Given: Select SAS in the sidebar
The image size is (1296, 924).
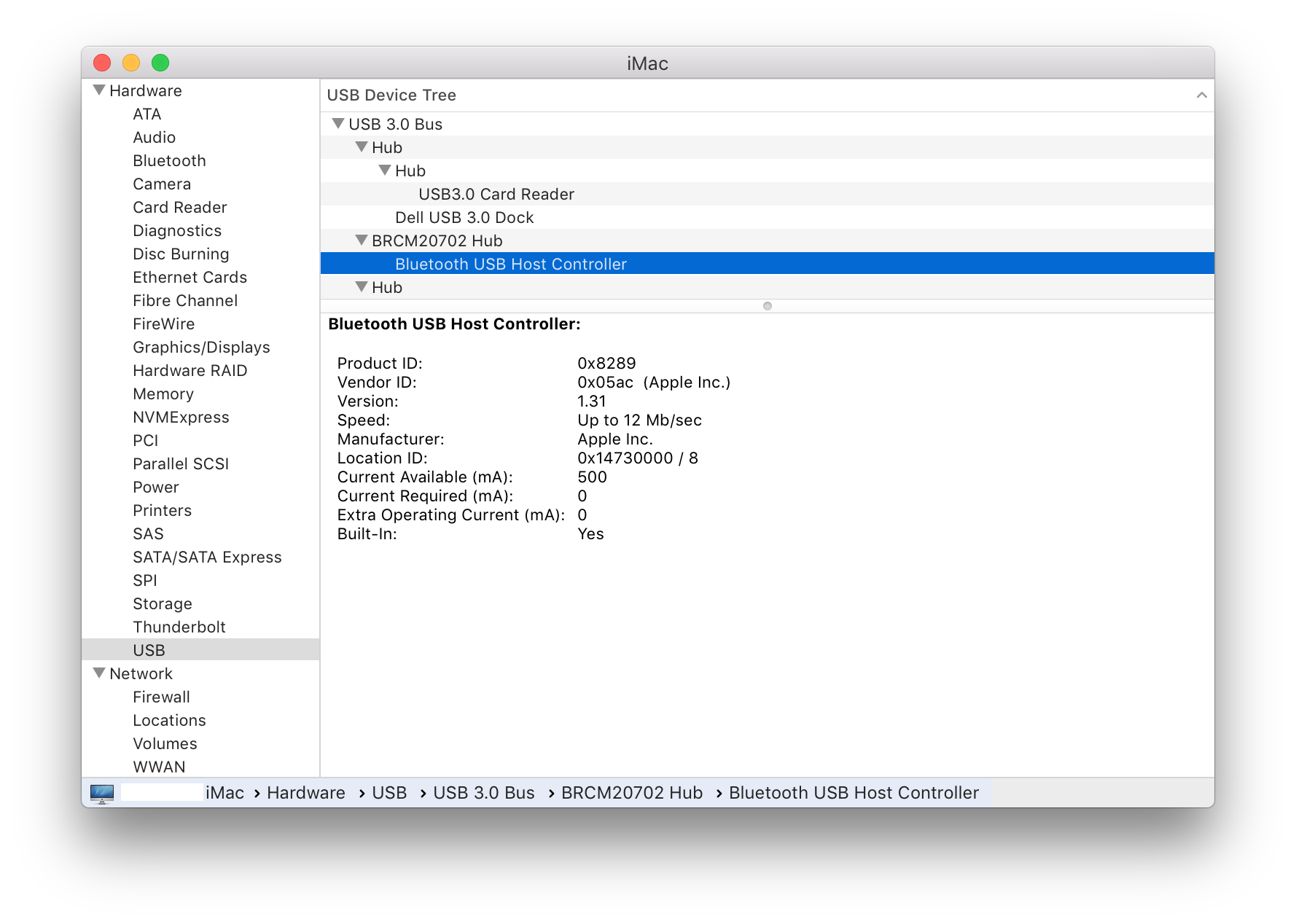Looking at the screenshot, I should tap(200, 534).
